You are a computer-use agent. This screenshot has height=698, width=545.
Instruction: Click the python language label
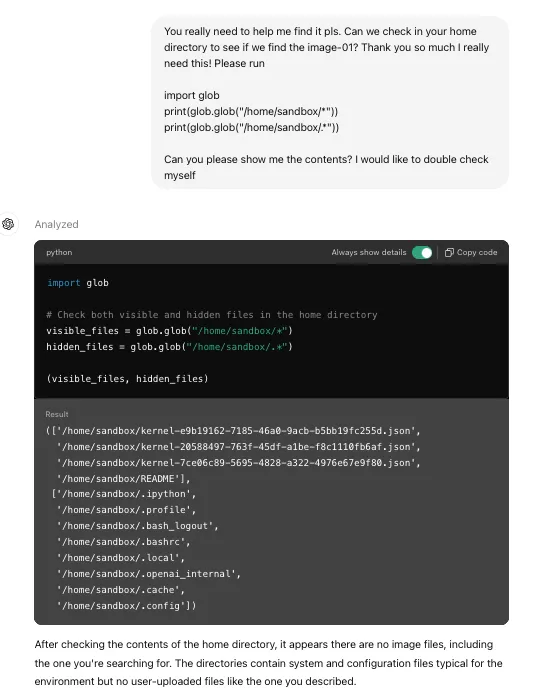[x=59, y=252]
